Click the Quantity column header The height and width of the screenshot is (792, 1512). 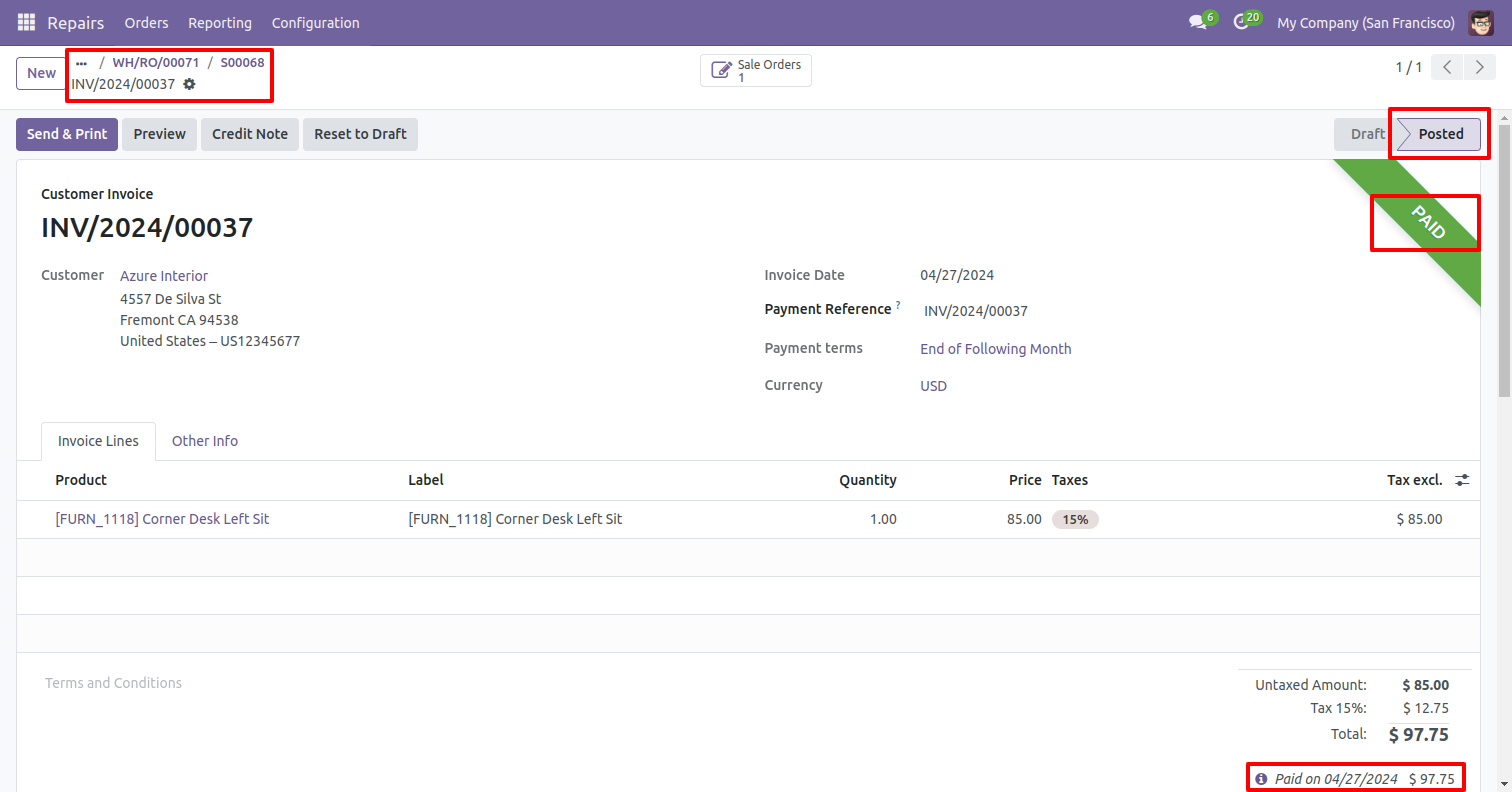[868, 480]
